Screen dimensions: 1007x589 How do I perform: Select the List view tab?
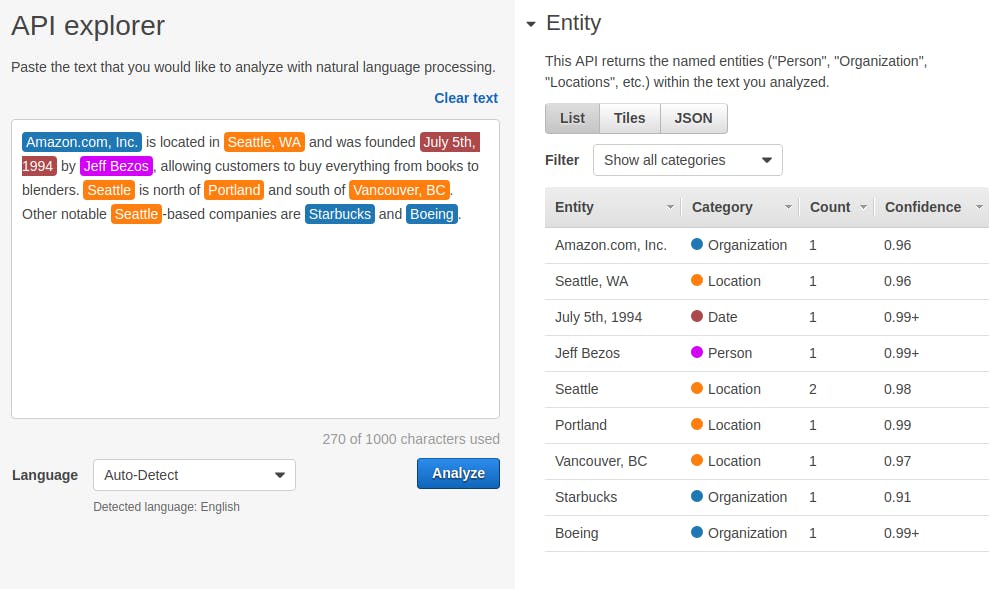click(572, 118)
